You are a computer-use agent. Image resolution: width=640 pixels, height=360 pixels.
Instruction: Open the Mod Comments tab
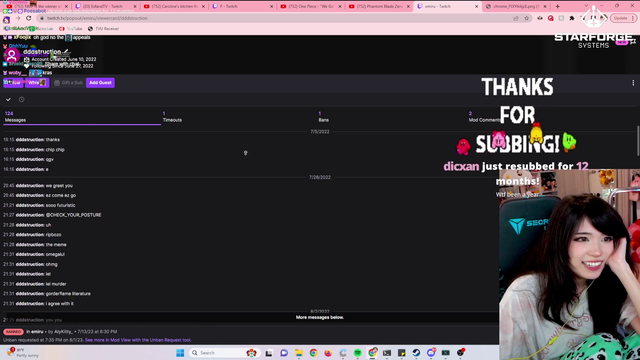click(484, 117)
